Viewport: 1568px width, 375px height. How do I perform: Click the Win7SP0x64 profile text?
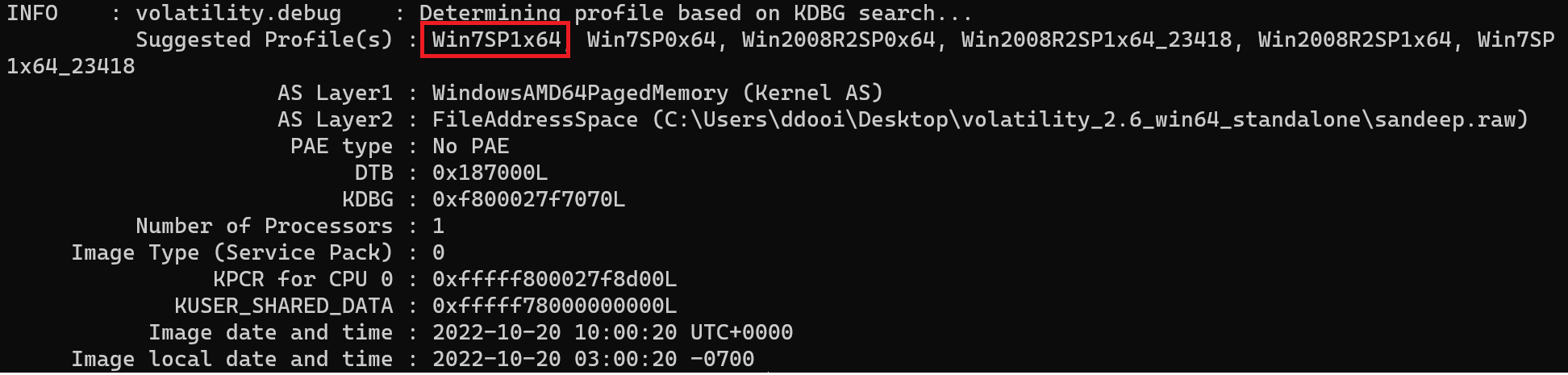point(651,40)
